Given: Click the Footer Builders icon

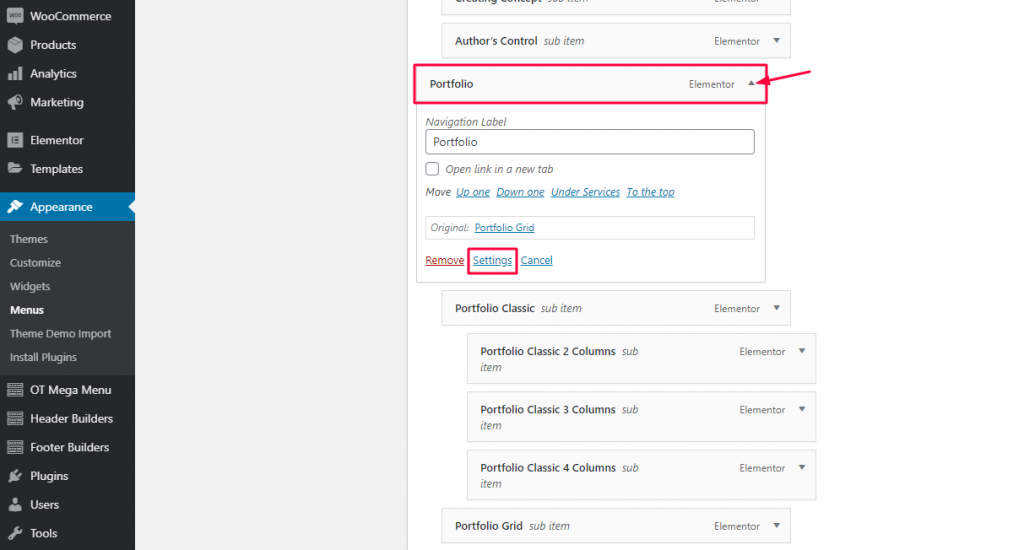Looking at the screenshot, I should coord(15,447).
